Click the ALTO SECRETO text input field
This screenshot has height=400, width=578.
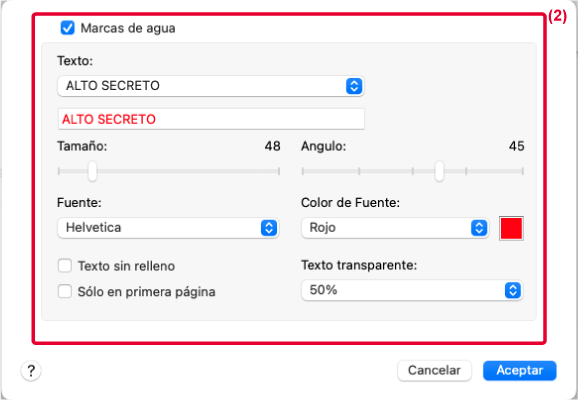pos(211,119)
